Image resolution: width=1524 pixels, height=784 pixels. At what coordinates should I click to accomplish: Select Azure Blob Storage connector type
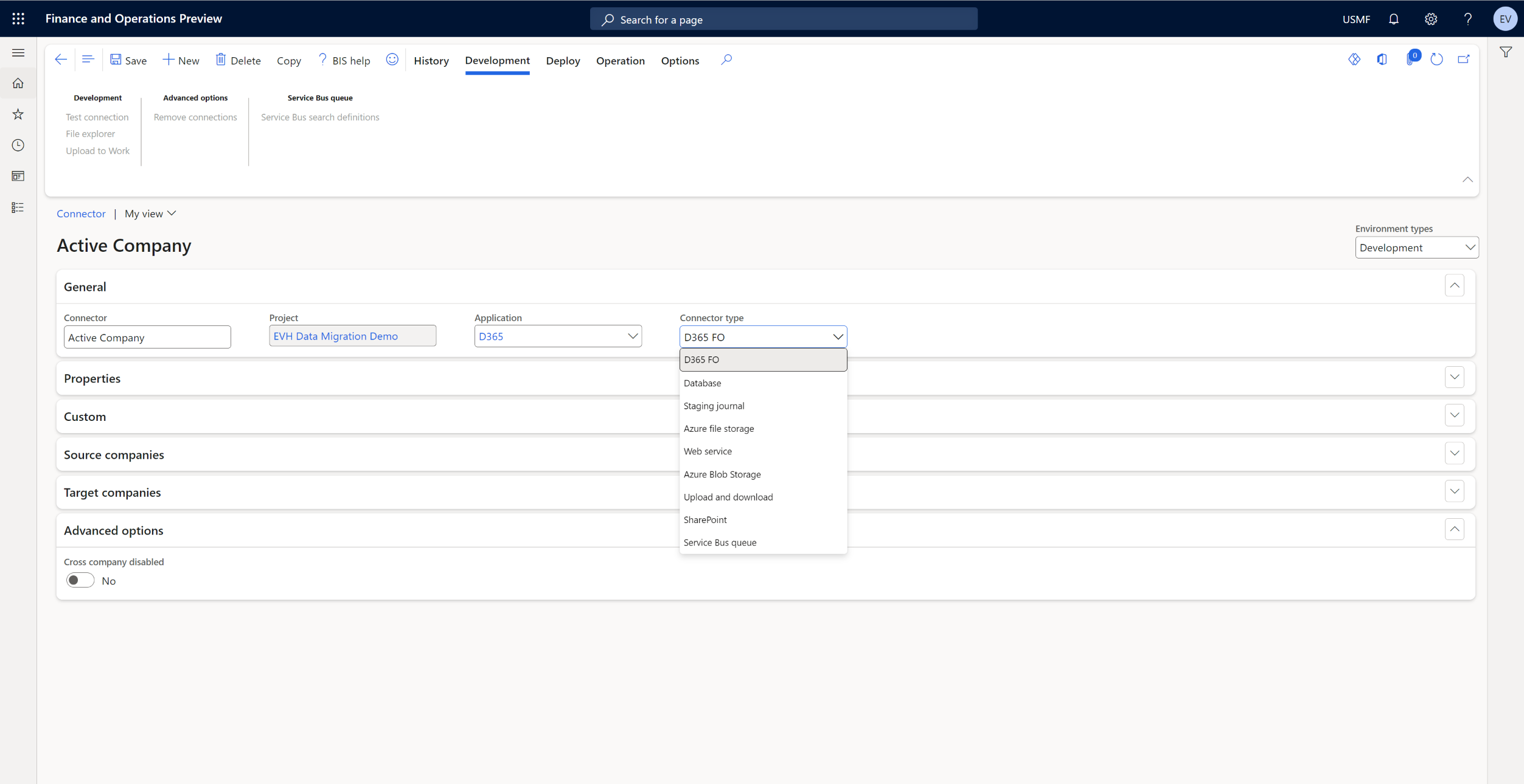click(x=722, y=474)
